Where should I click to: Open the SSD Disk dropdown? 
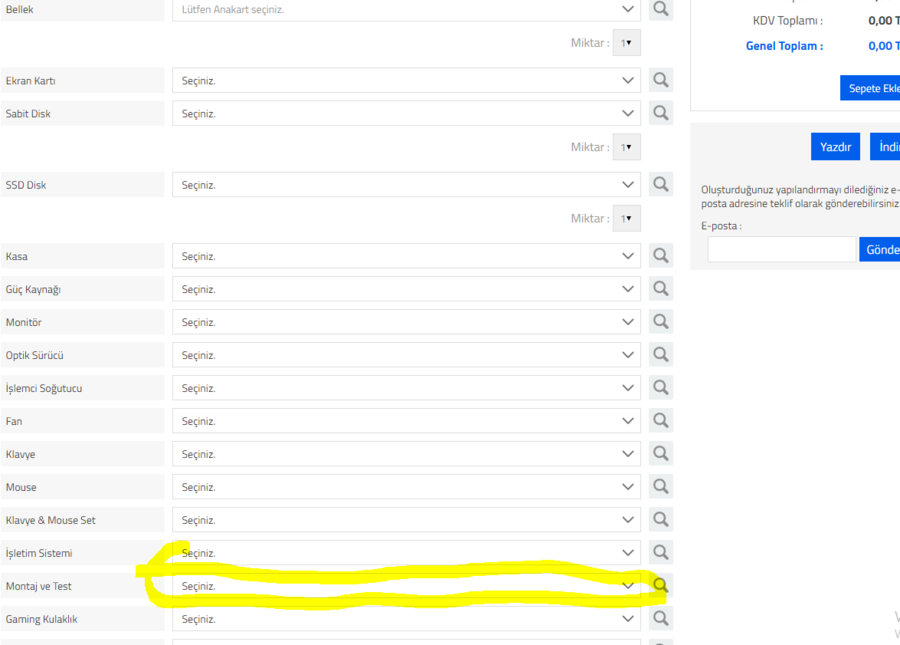click(406, 185)
